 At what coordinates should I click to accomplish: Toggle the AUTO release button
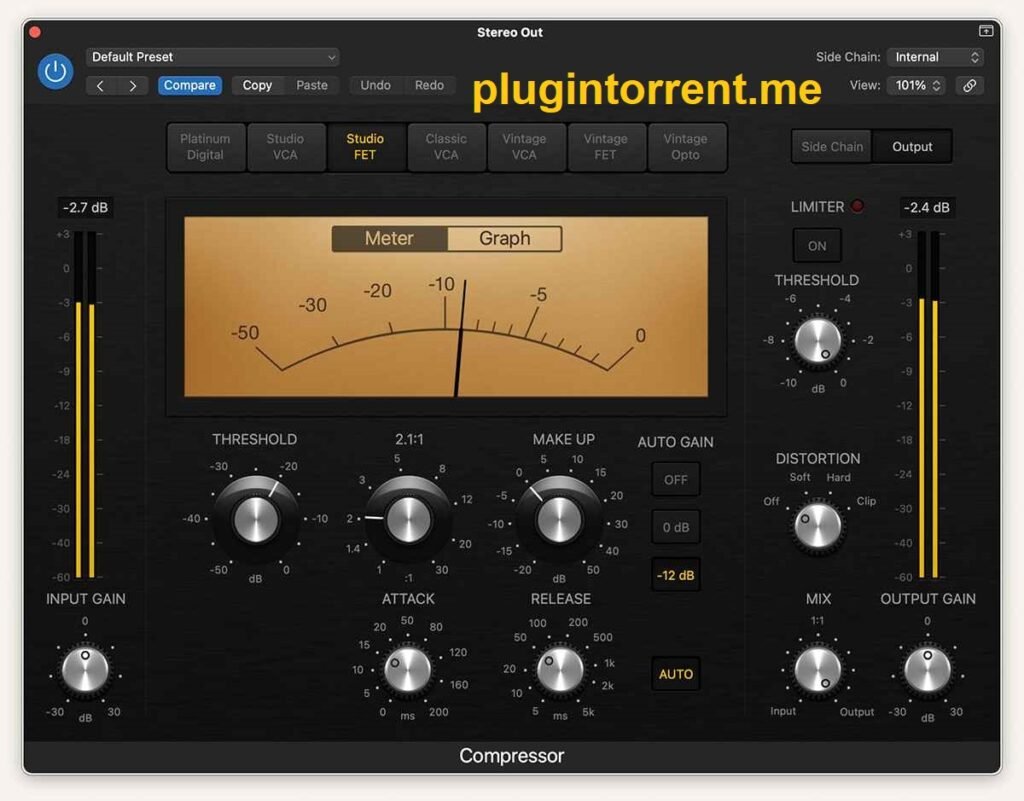coord(676,674)
